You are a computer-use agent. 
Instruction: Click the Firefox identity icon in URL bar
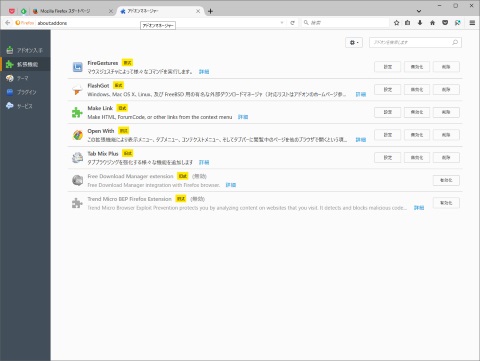[25, 23]
